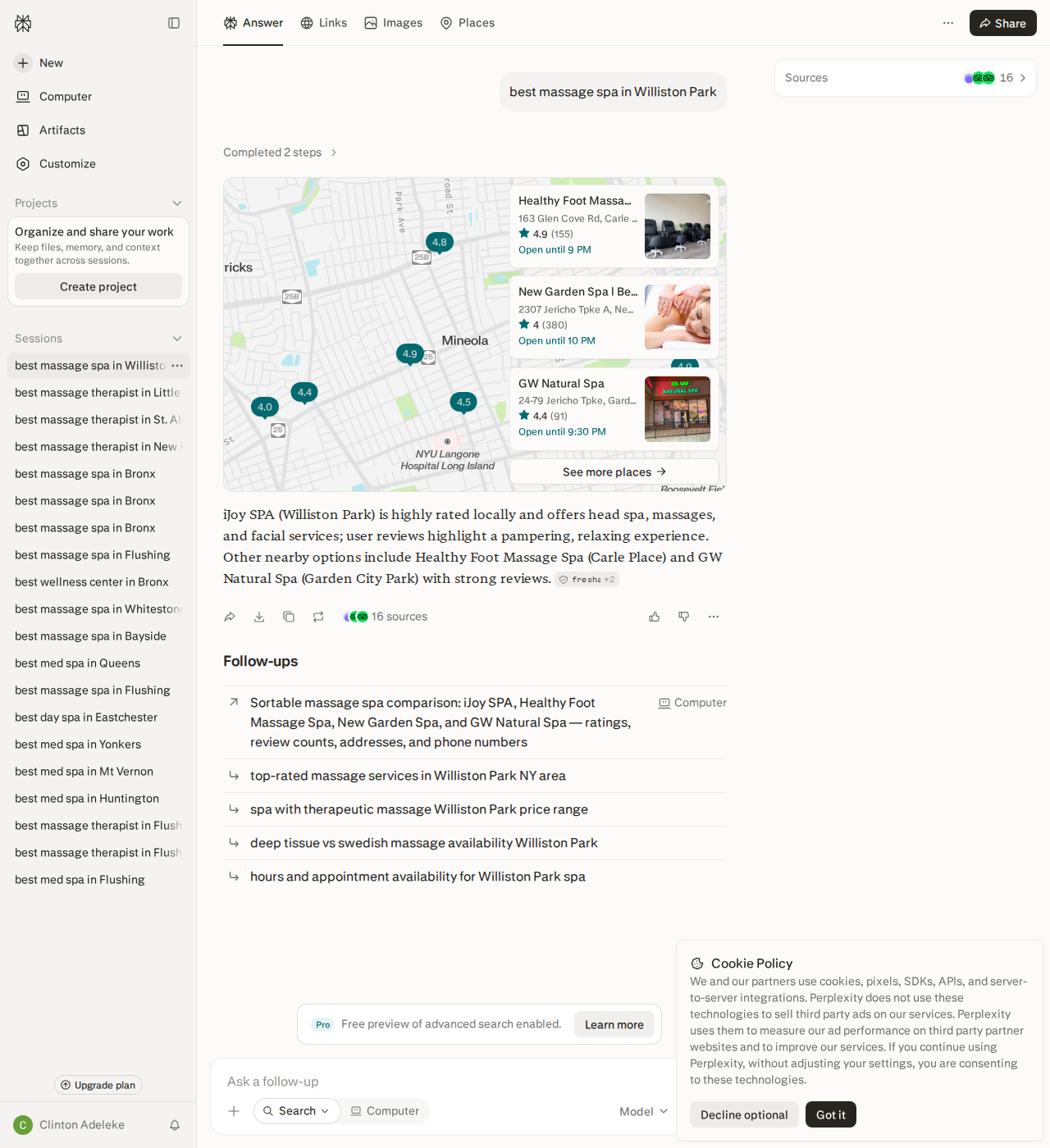Open the Perplexity logo home icon
This screenshot has height=1148, width=1050.
pos(23,23)
